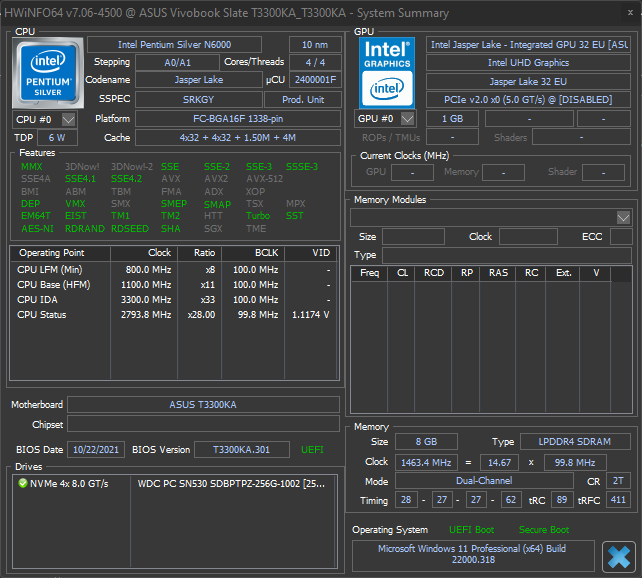
Task: Click the BIOS date 10/22/2021
Action: pyautogui.click(x=96, y=449)
